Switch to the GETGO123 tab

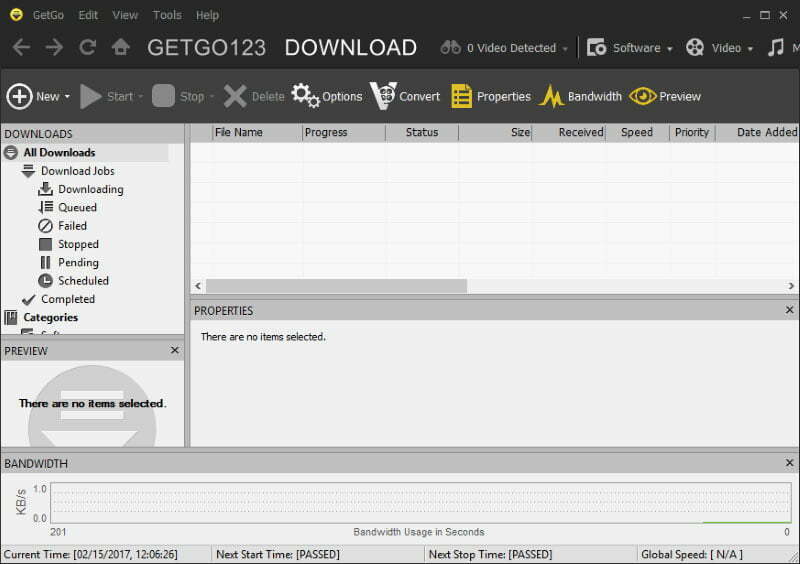[207, 47]
